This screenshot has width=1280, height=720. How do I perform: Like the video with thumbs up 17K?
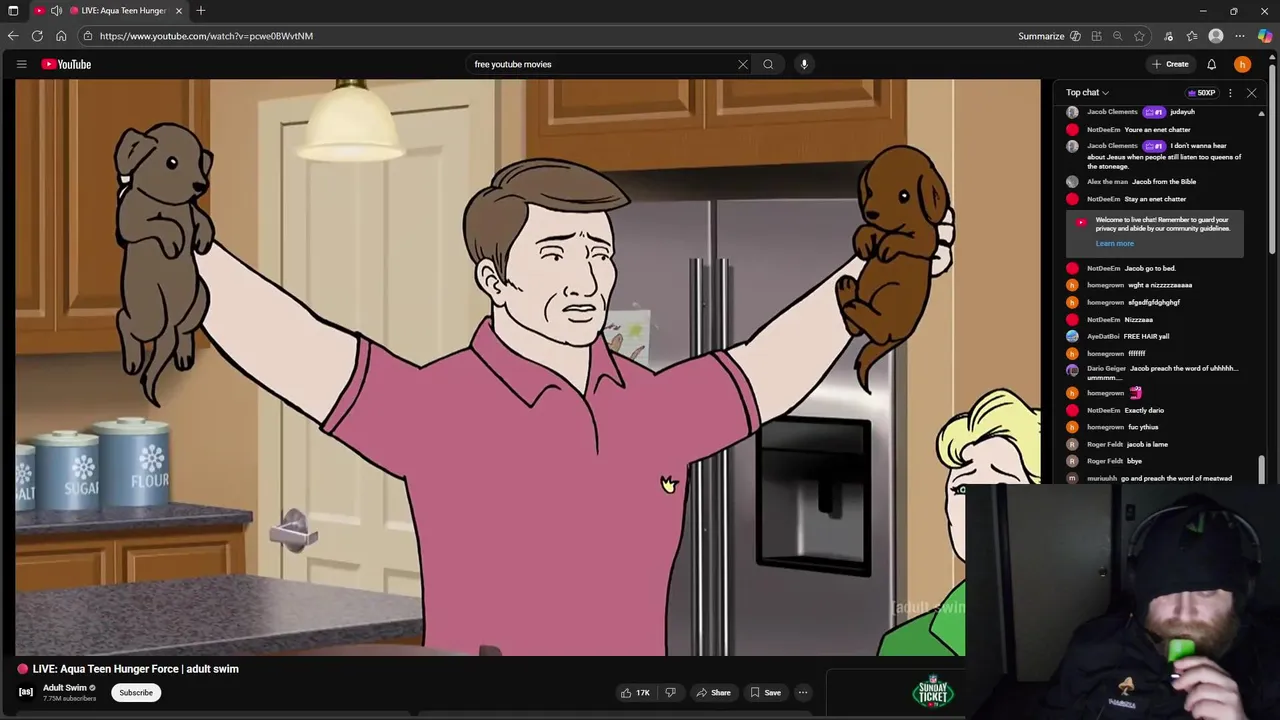(x=635, y=692)
